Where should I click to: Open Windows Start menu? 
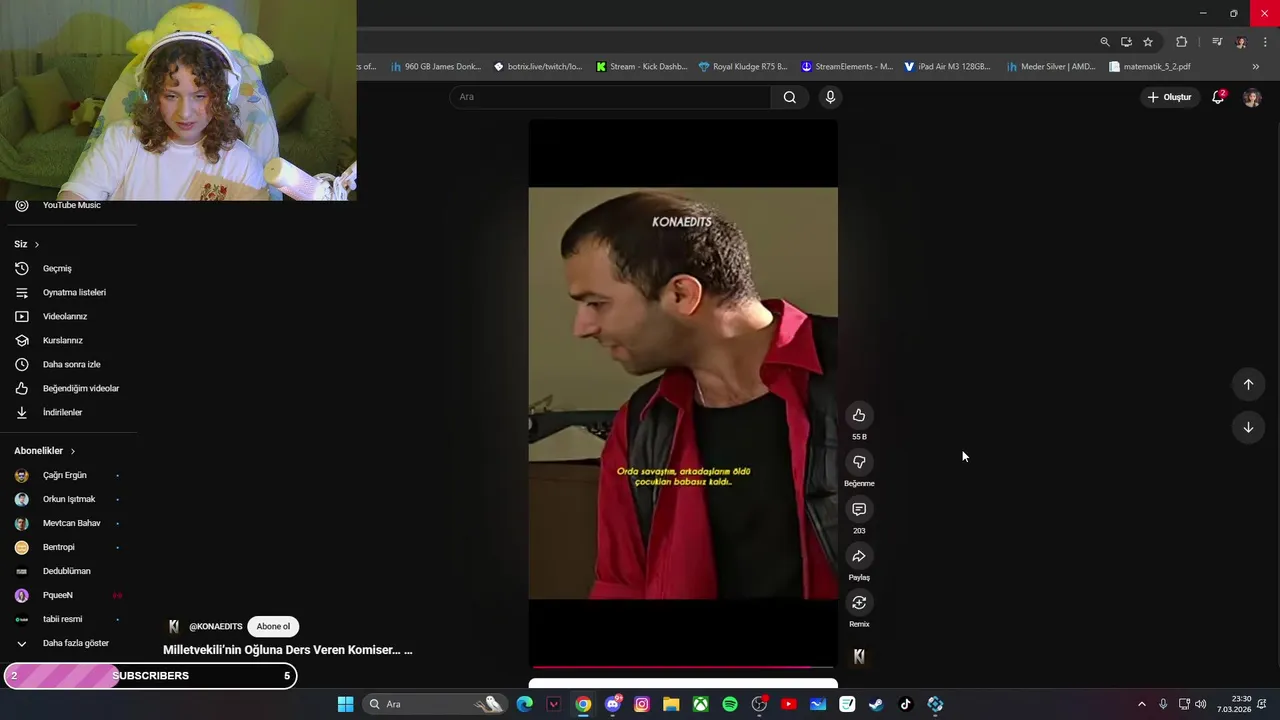[x=345, y=704]
